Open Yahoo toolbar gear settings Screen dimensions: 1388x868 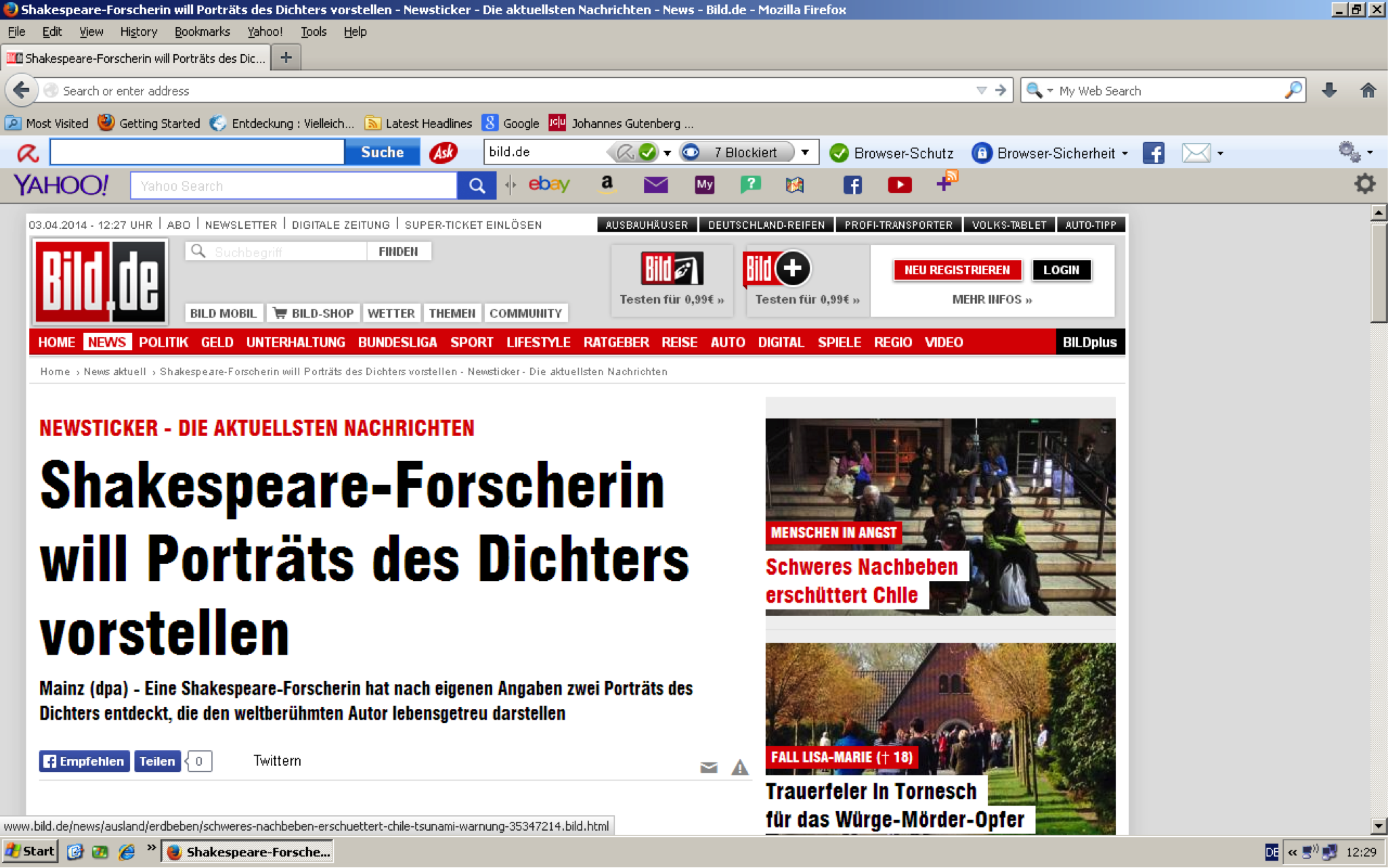[x=1364, y=184]
